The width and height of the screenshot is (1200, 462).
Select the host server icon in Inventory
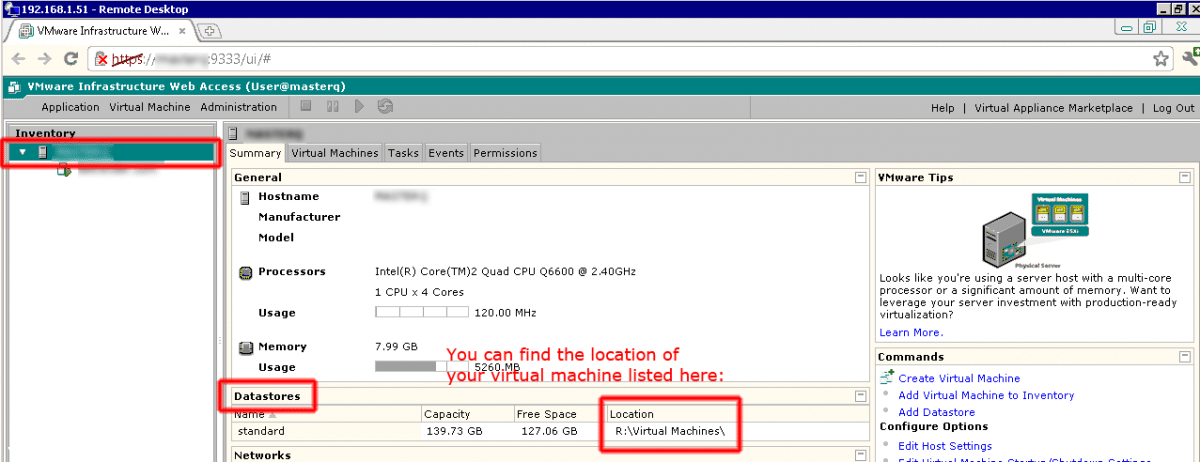pyautogui.click(x=43, y=152)
